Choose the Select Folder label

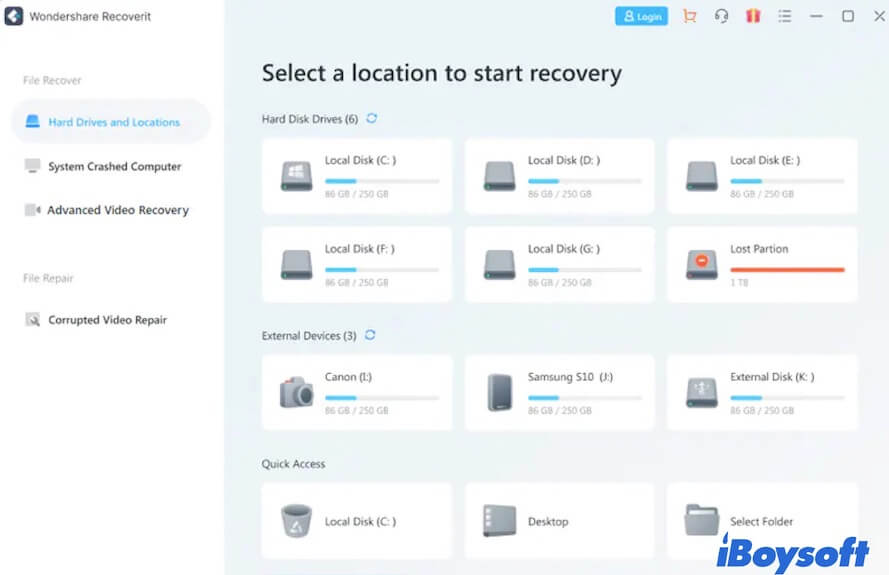tap(761, 522)
